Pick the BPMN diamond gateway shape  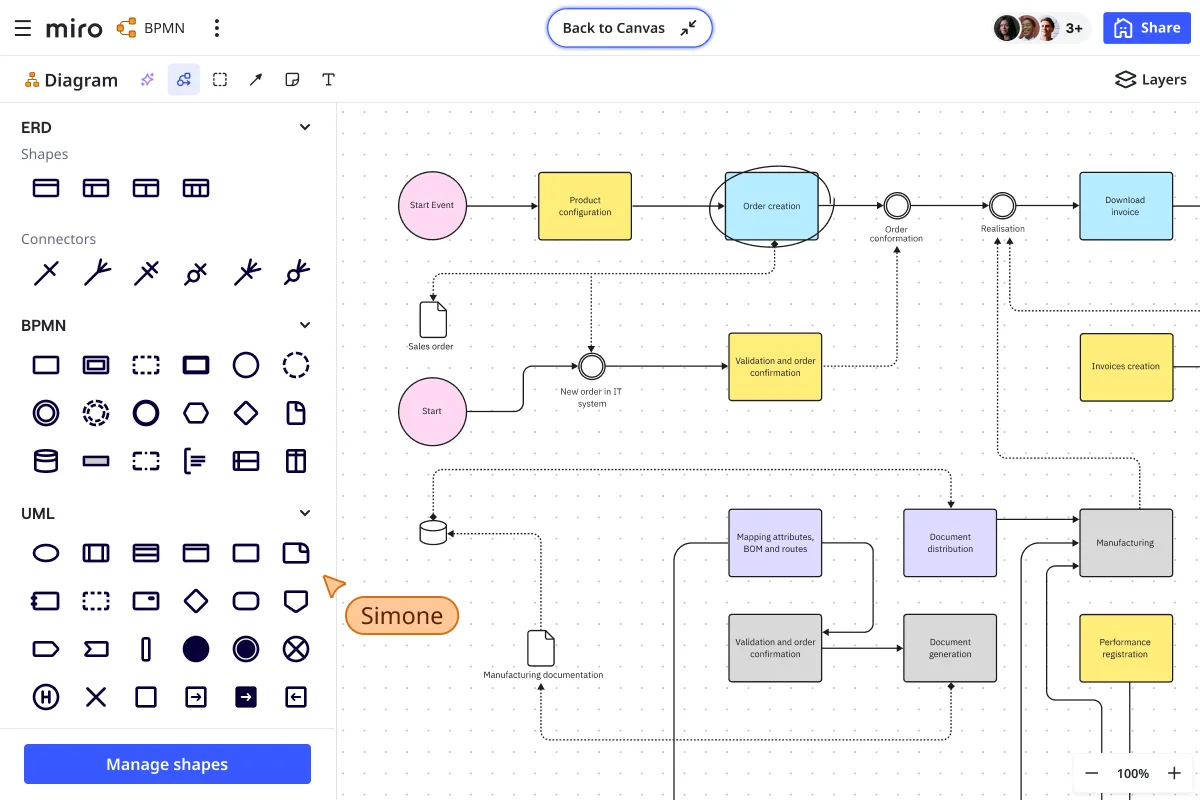(246, 413)
